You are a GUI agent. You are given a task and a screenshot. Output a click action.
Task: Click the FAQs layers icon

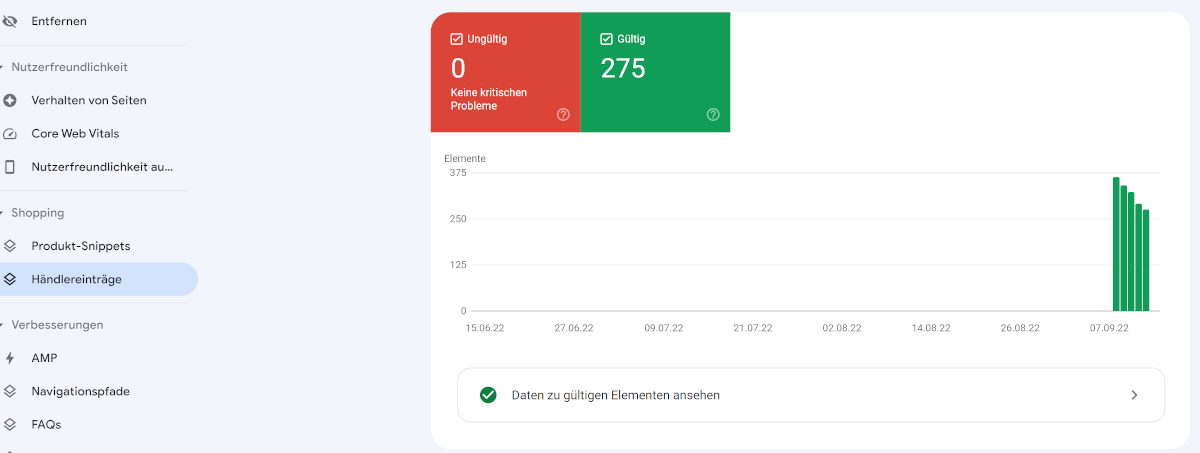point(10,424)
